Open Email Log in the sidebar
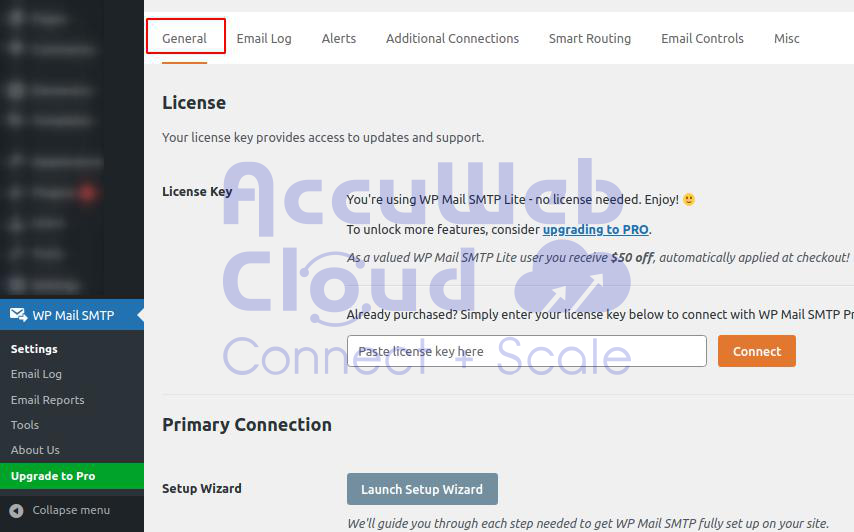Screen dimensions: 854x532 coord(36,374)
